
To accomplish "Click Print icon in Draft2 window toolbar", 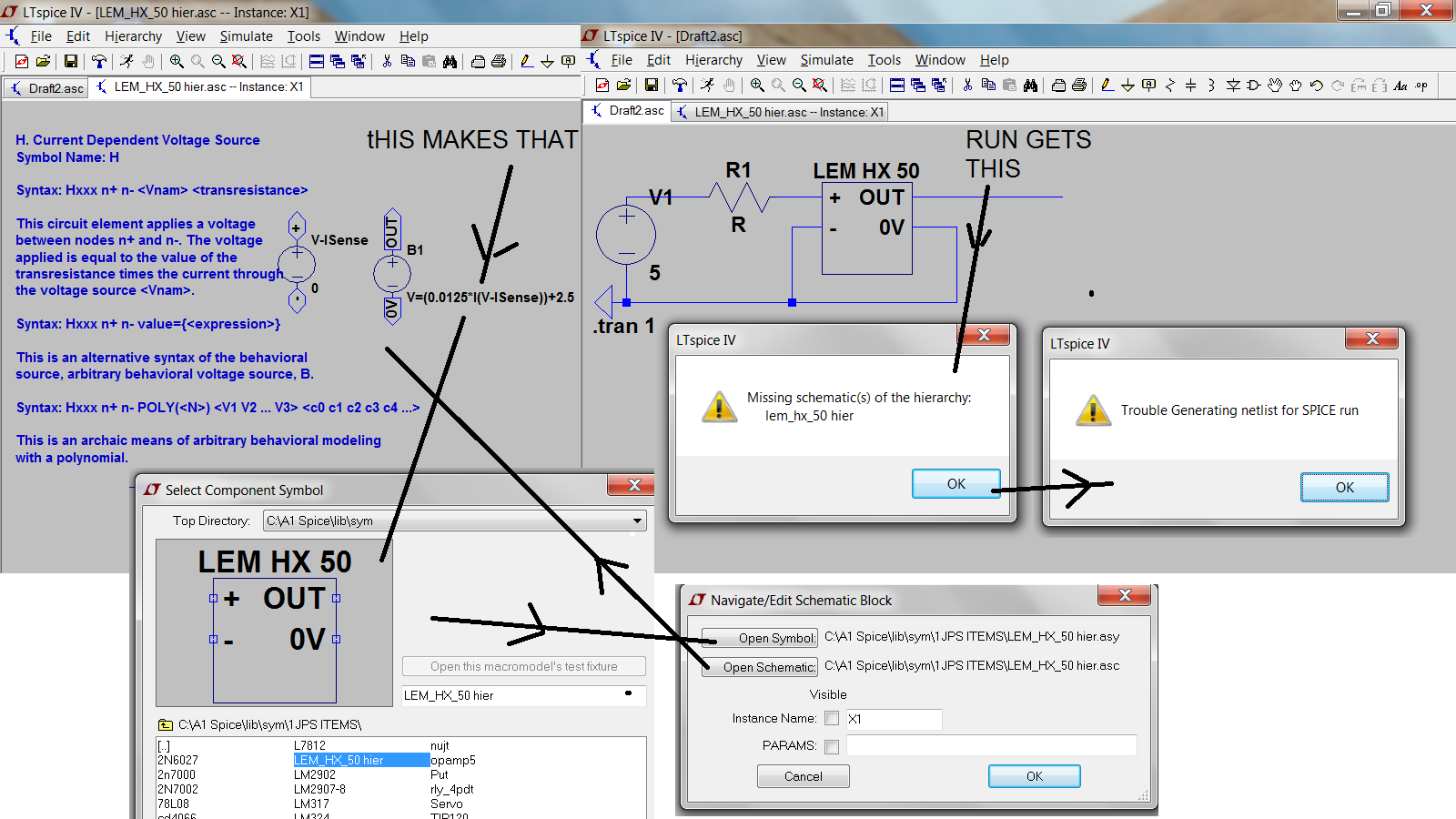I will click(1079, 85).
